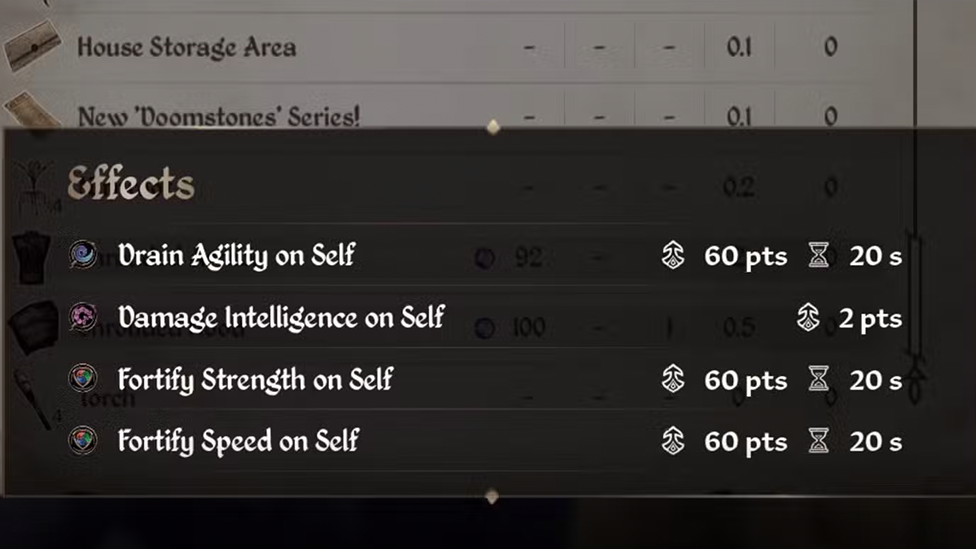Click the Effects panel heading

pyautogui.click(x=130, y=185)
